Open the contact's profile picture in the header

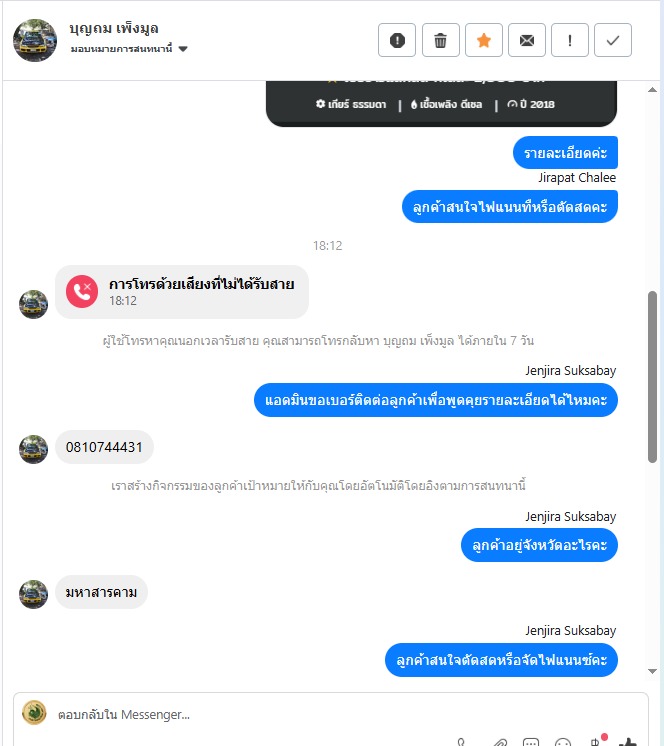[35, 40]
